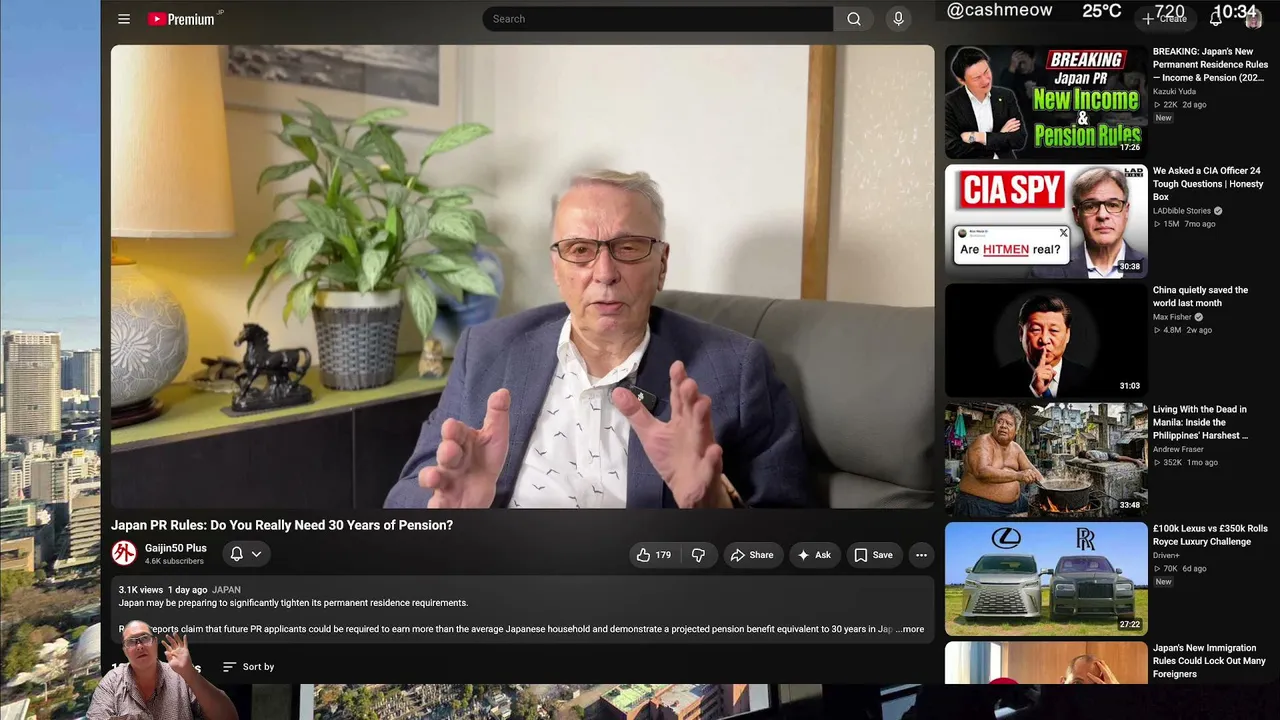This screenshot has width=1280, height=720.
Task: Click the JAPAN location tag
Action: (226, 590)
